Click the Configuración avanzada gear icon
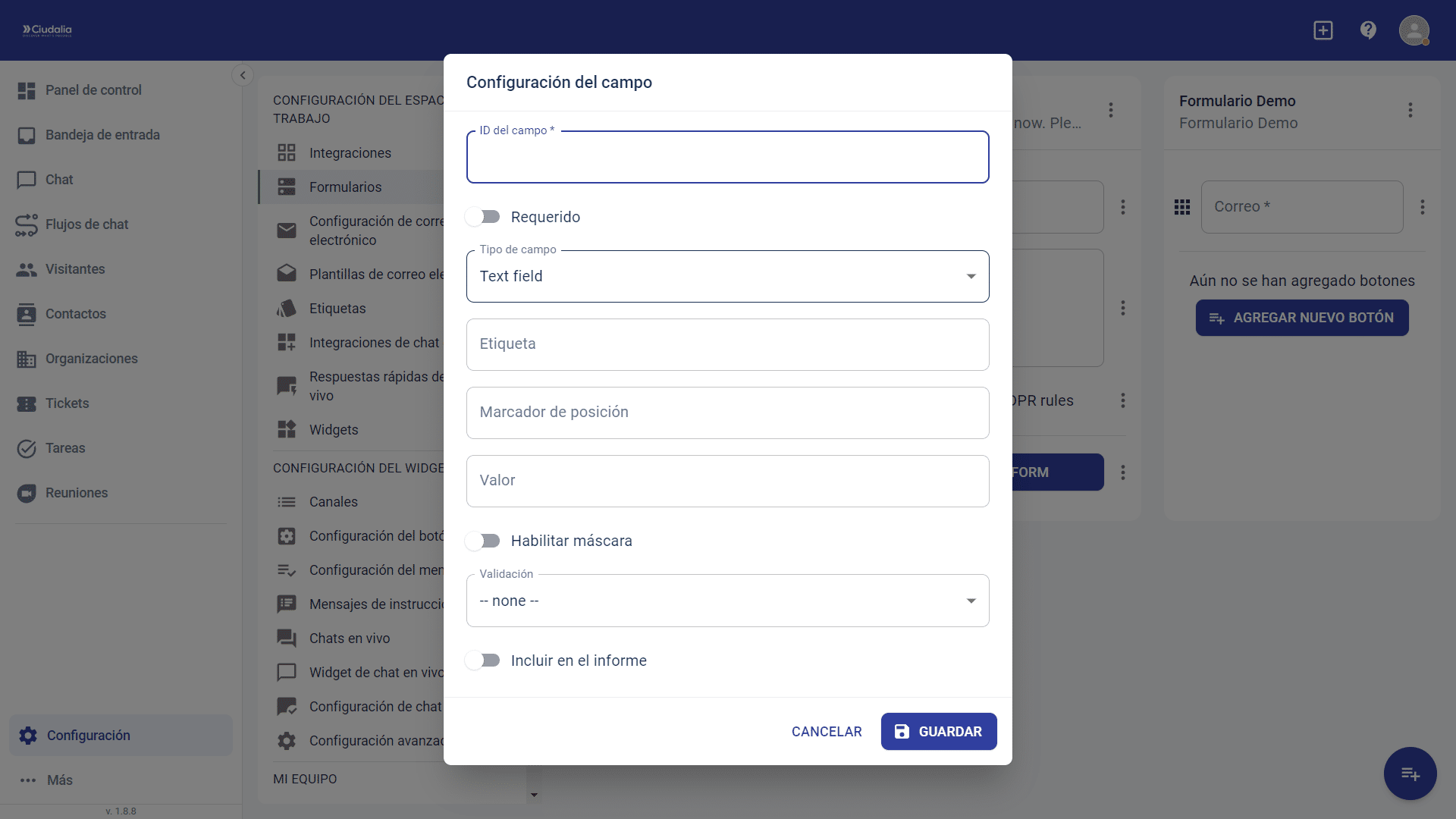1456x819 pixels. 287,741
